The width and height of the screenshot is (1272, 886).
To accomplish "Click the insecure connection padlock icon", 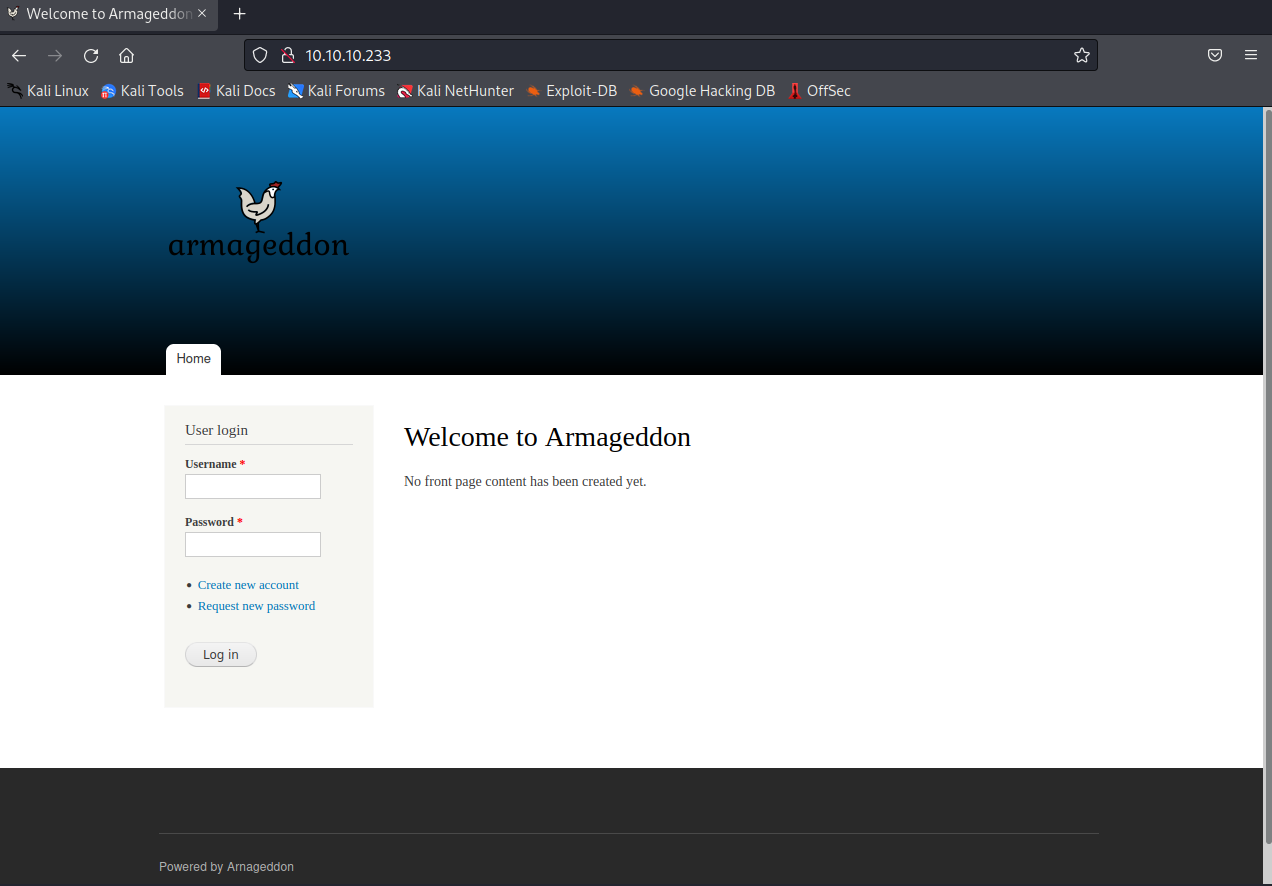I will [287, 56].
